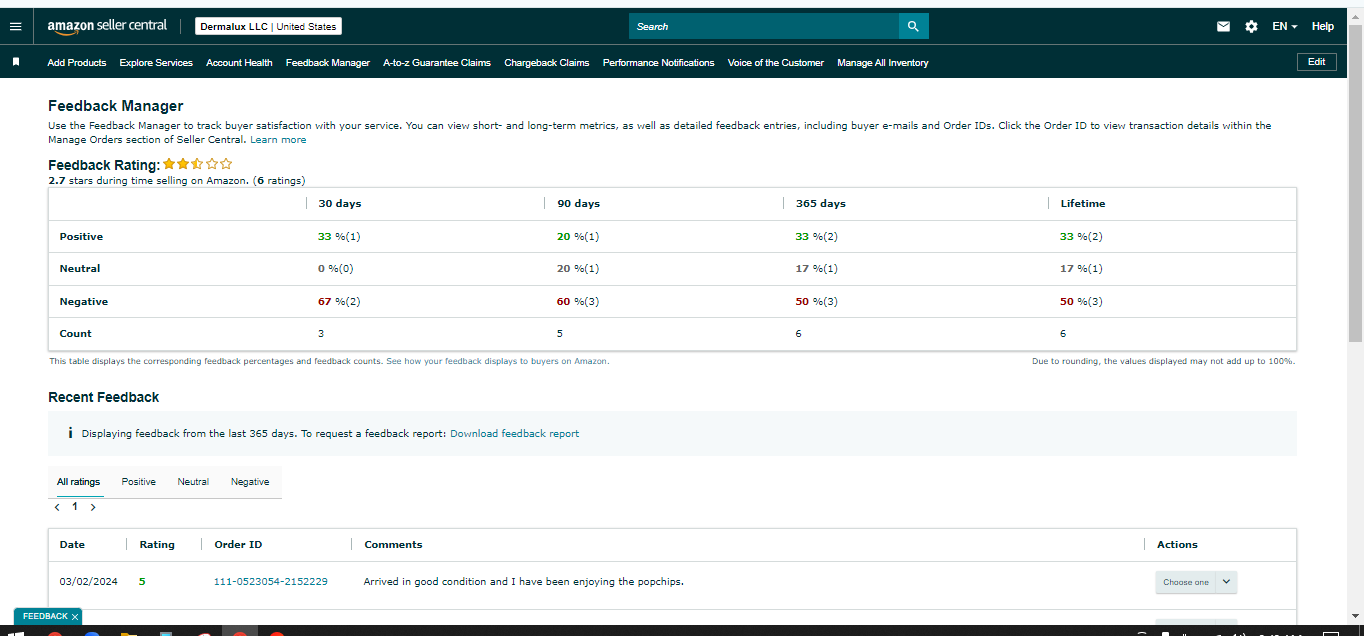Click the 90 days column header

tap(578, 203)
